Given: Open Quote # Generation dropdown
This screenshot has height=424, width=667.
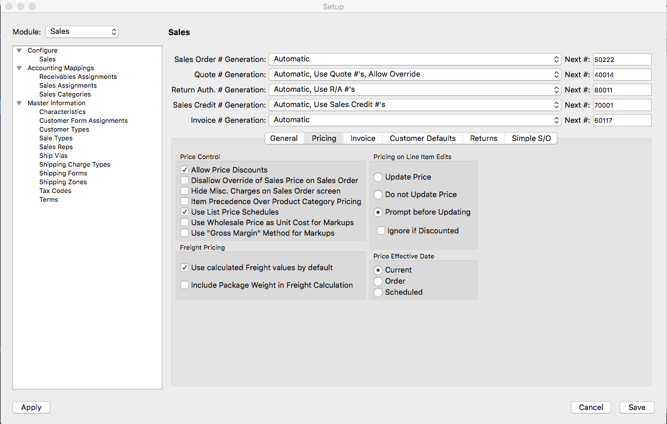Looking at the screenshot, I should point(415,74).
